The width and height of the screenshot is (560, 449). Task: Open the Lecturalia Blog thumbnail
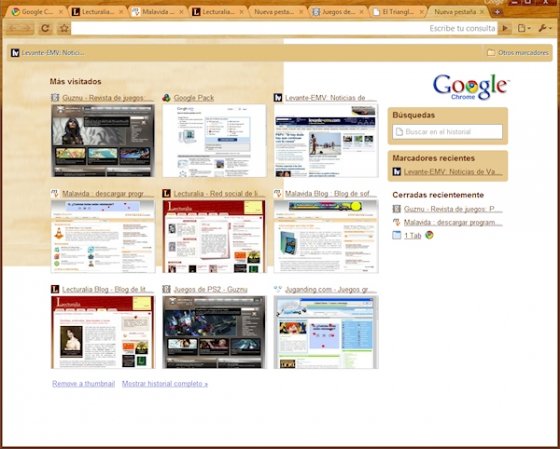click(103, 332)
